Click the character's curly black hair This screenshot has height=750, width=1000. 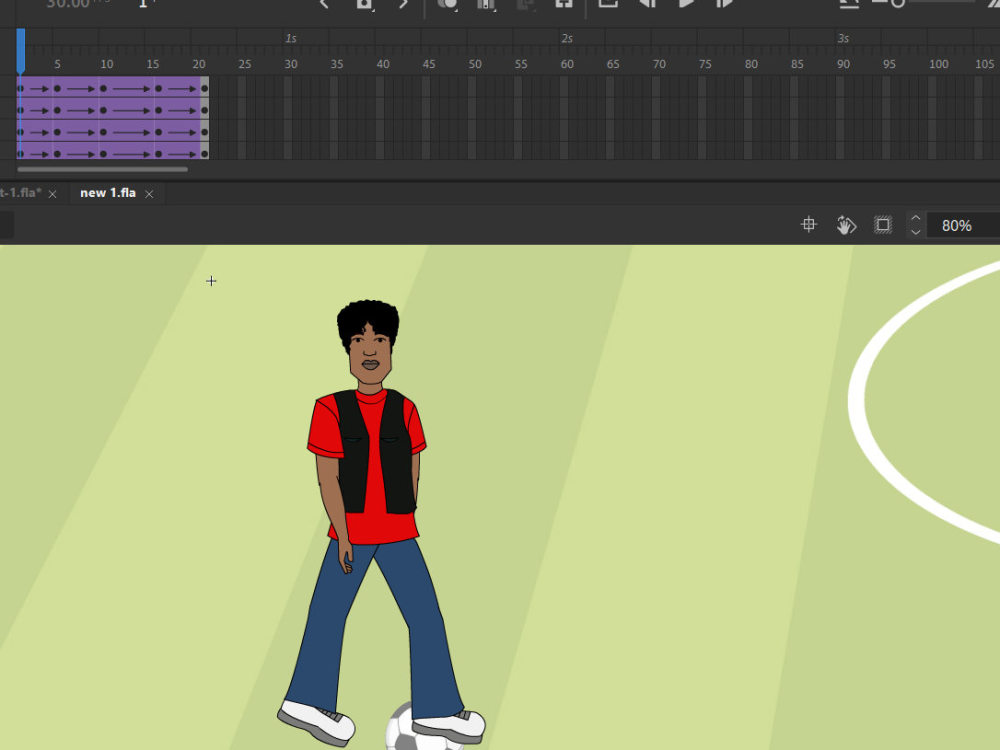point(368,319)
